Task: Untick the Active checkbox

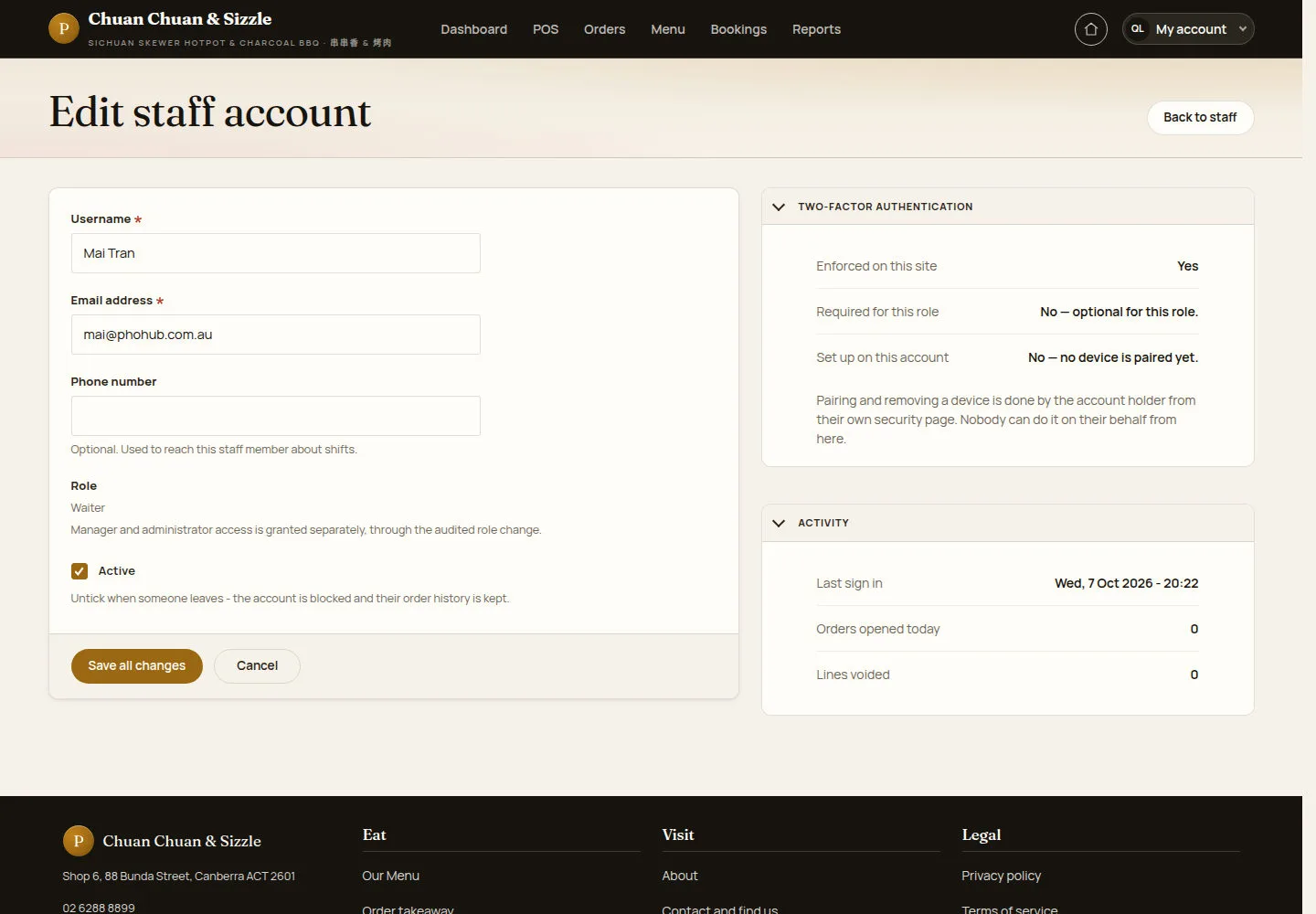Action: tap(80, 571)
